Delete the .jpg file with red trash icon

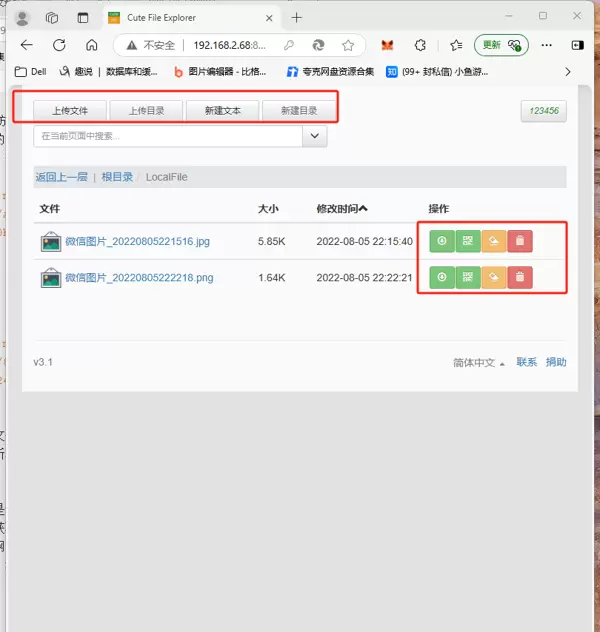tap(520, 241)
